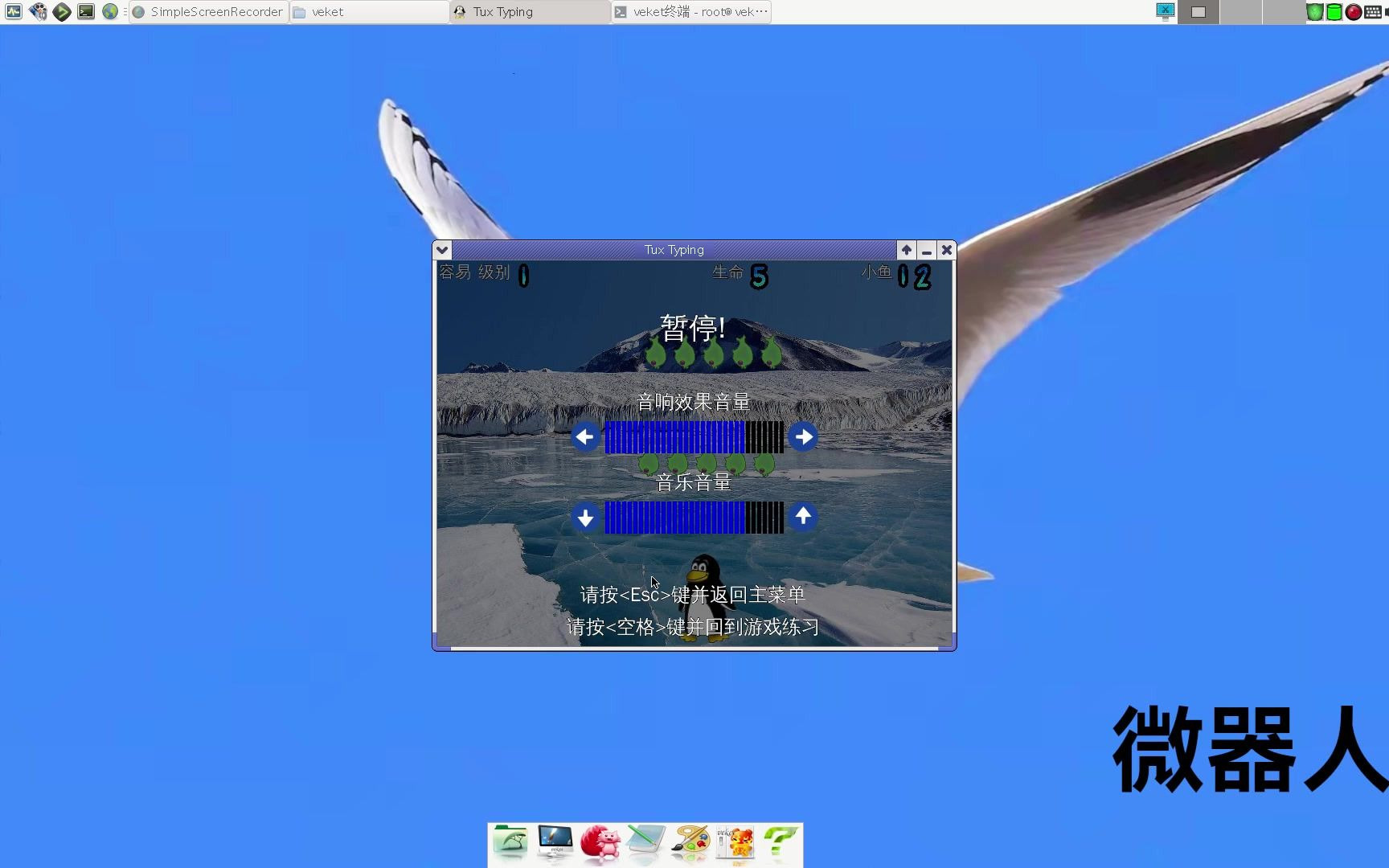This screenshot has height=868, width=1389.
Task: Switch to SimpleScreenRecorder taskbar entry
Action: click(208, 12)
